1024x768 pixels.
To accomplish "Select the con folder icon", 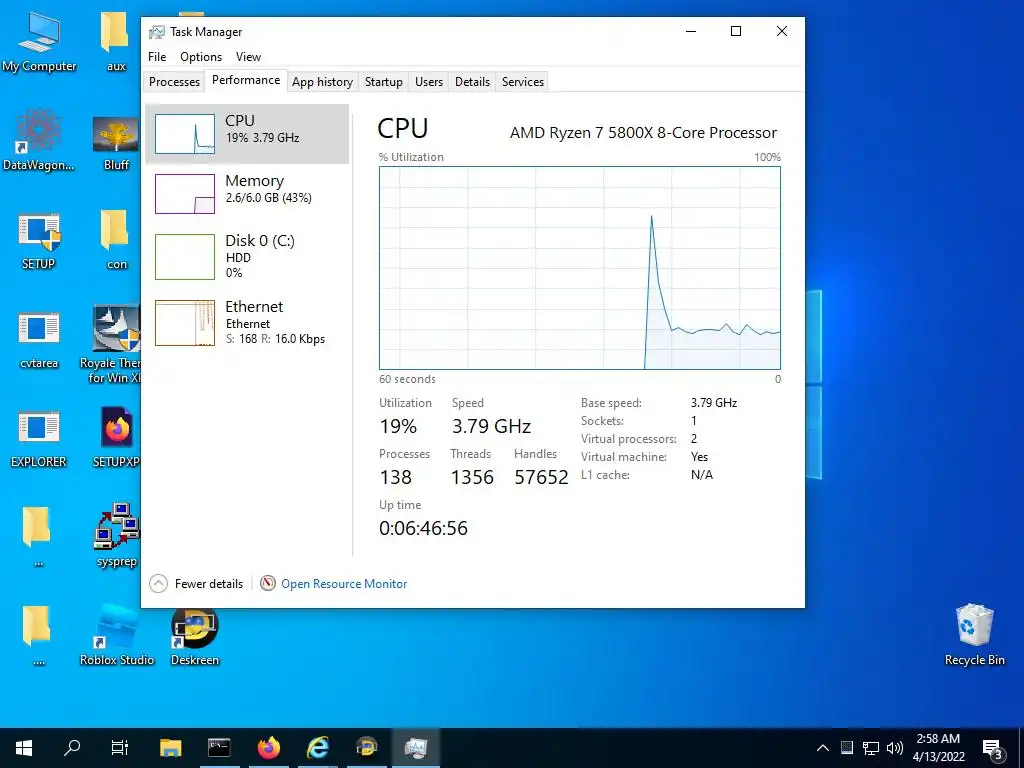I will coord(116,241).
